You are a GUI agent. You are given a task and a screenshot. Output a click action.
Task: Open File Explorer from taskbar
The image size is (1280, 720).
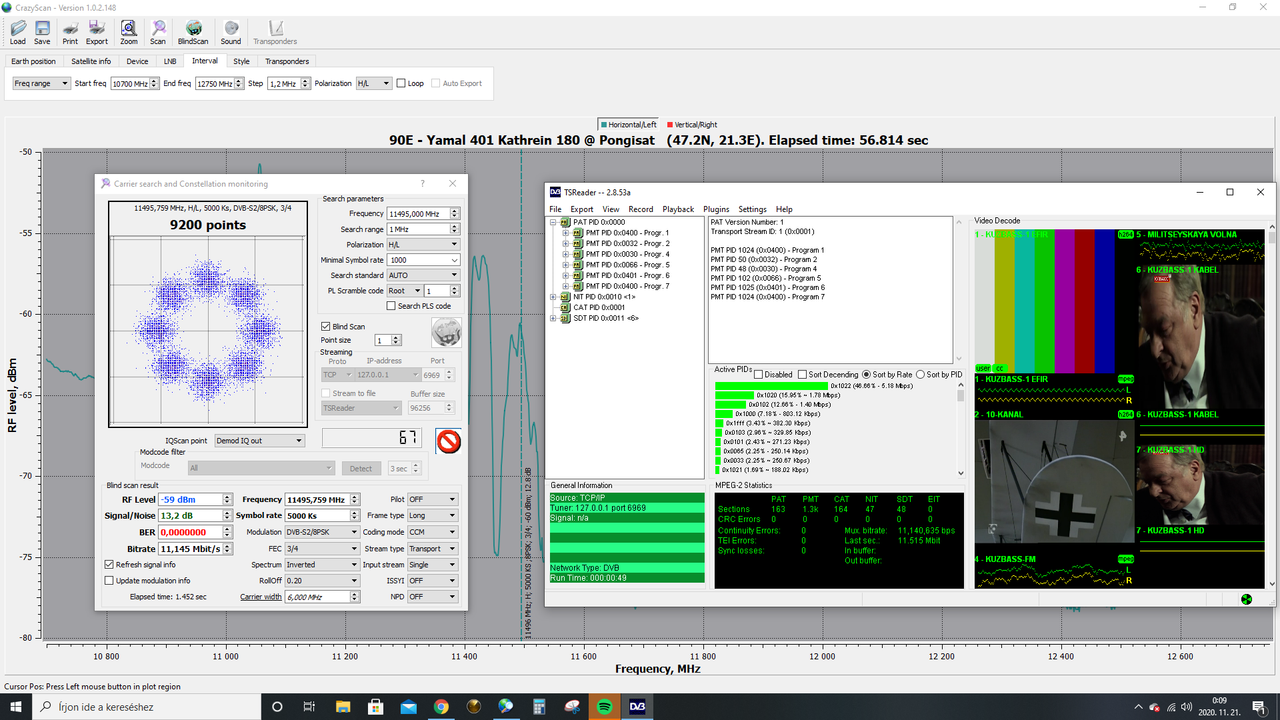tap(343, 706)
